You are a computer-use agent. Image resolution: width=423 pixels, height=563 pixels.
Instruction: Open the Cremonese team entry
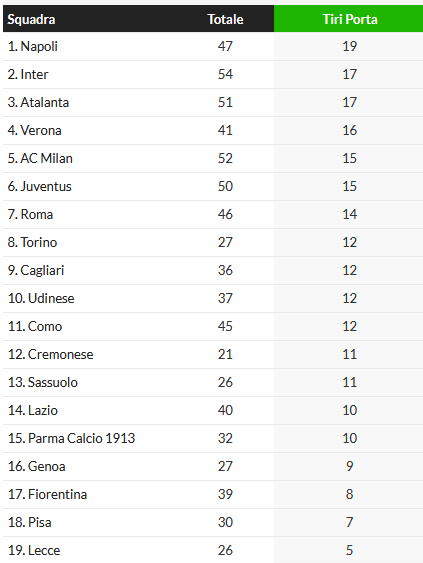point(60,354)
